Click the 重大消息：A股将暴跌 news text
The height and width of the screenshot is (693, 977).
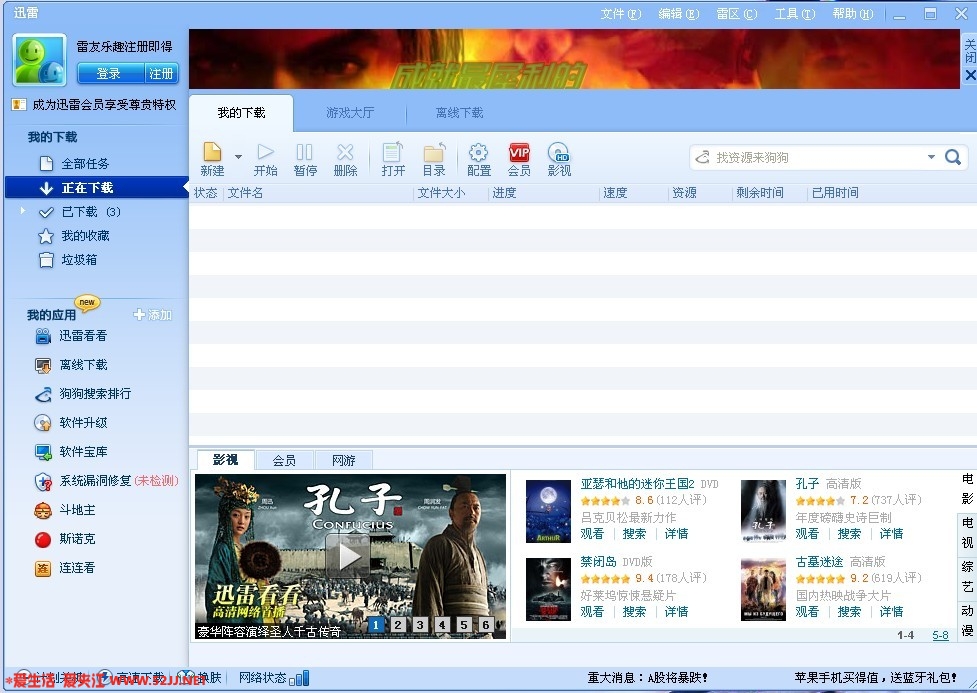click(647, 677)
